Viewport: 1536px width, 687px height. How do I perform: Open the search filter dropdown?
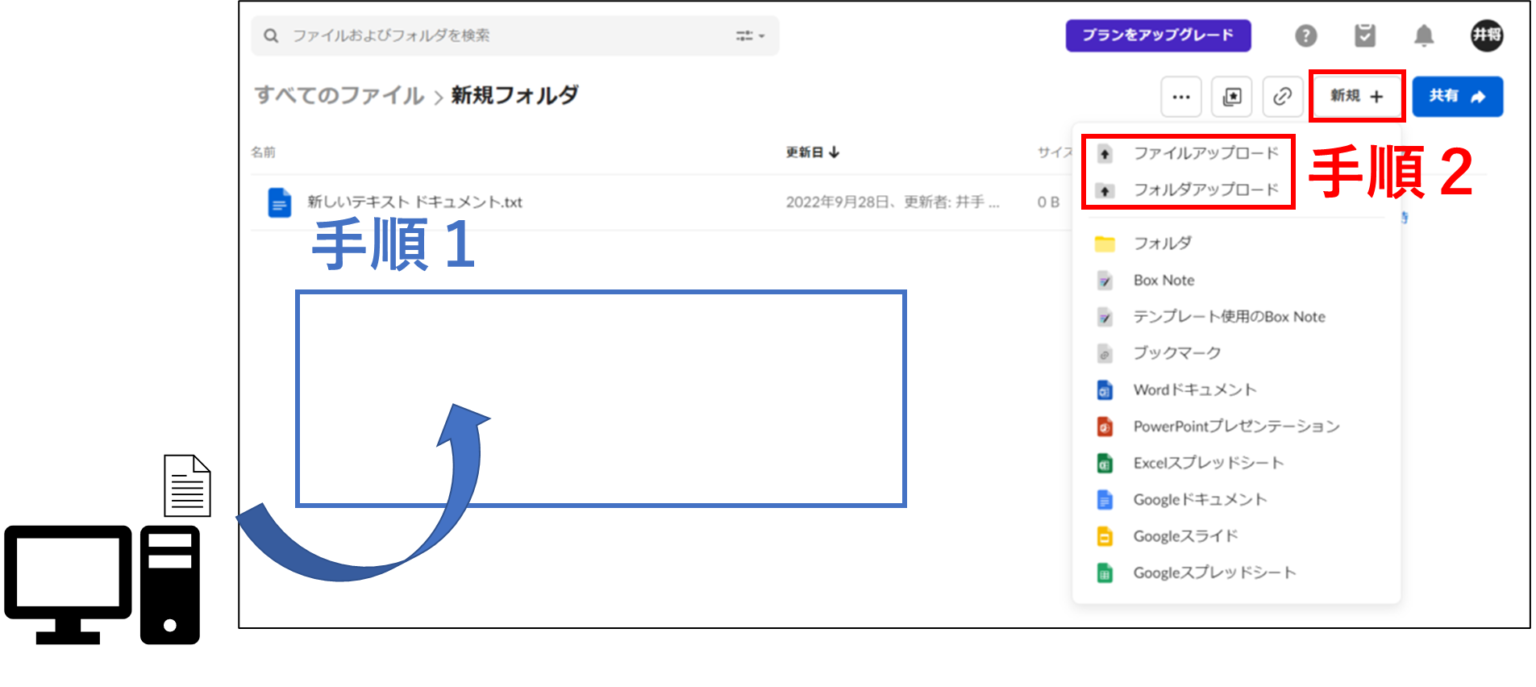[x=751, y=35]
